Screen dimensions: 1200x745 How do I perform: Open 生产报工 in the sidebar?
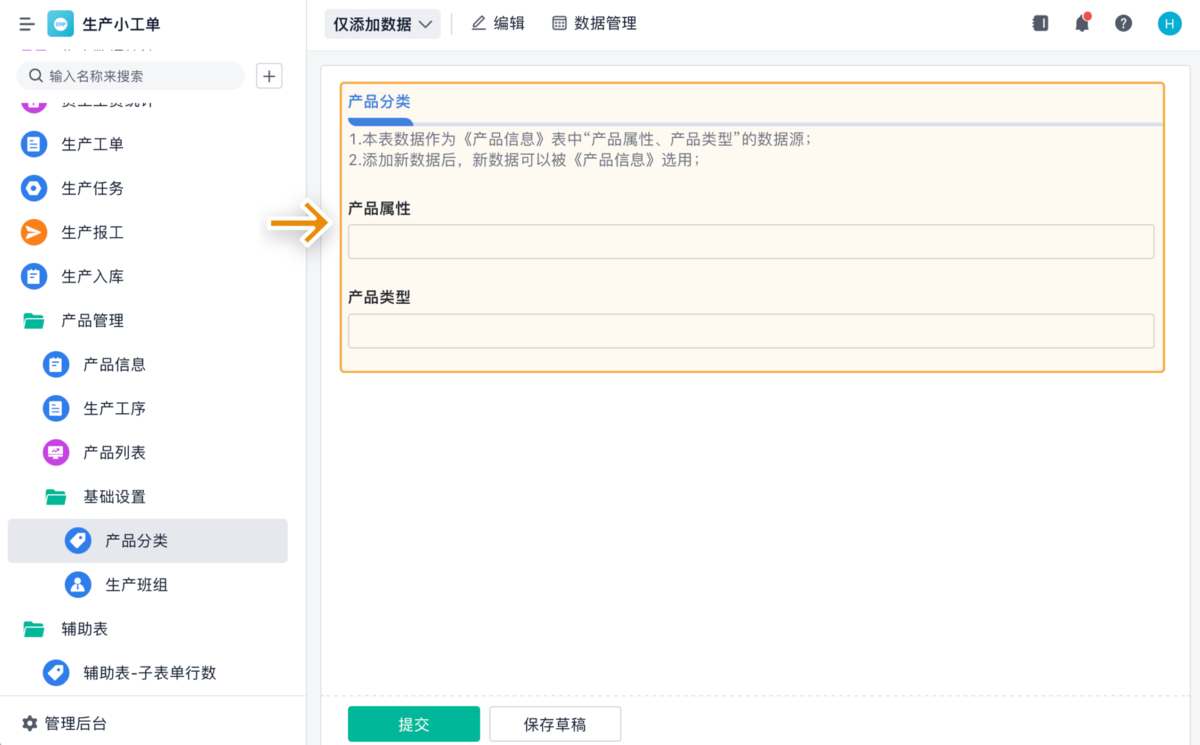click(92, 232)
